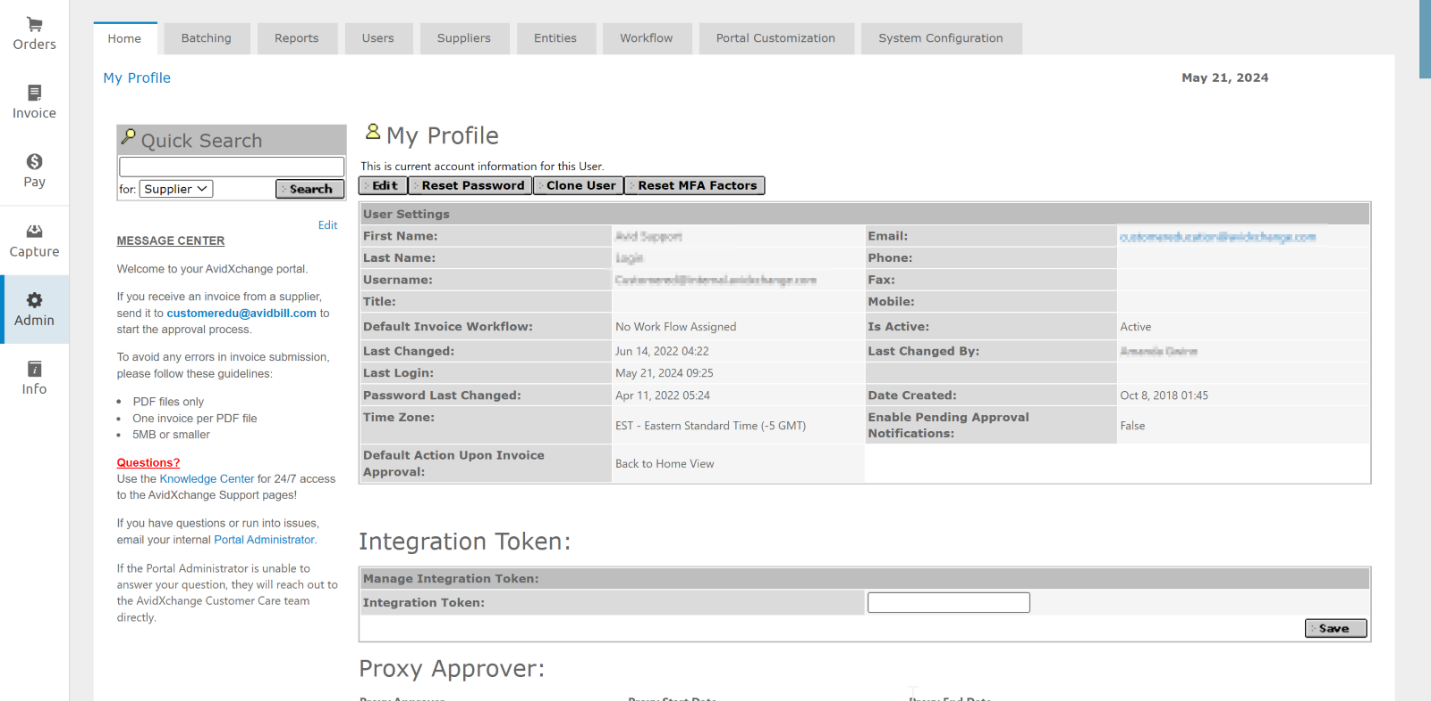Open the System Configuration tab
1431x701 pixels.
[940, 38]
